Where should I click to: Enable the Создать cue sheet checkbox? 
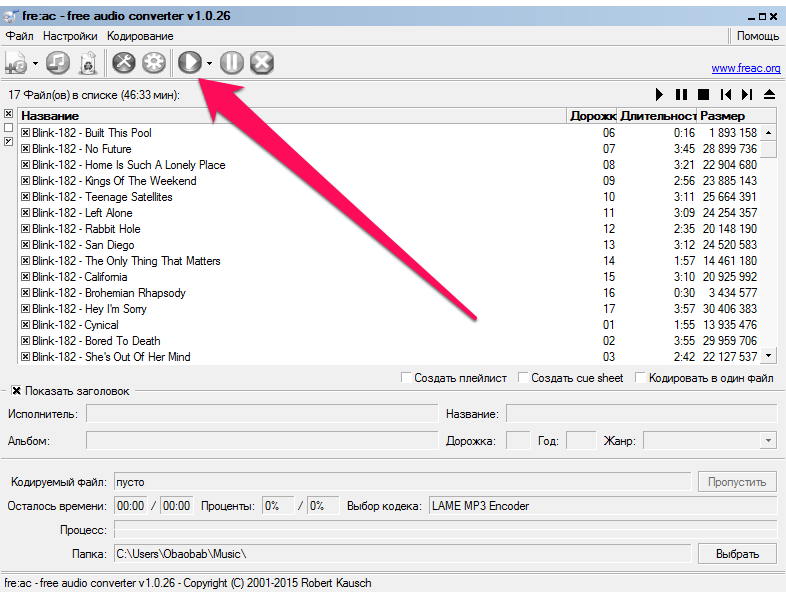(x=523, y=377)
